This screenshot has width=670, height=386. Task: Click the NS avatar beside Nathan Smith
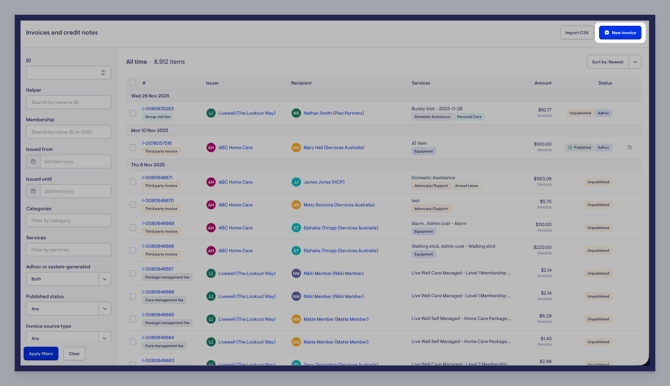click(296, 113)
